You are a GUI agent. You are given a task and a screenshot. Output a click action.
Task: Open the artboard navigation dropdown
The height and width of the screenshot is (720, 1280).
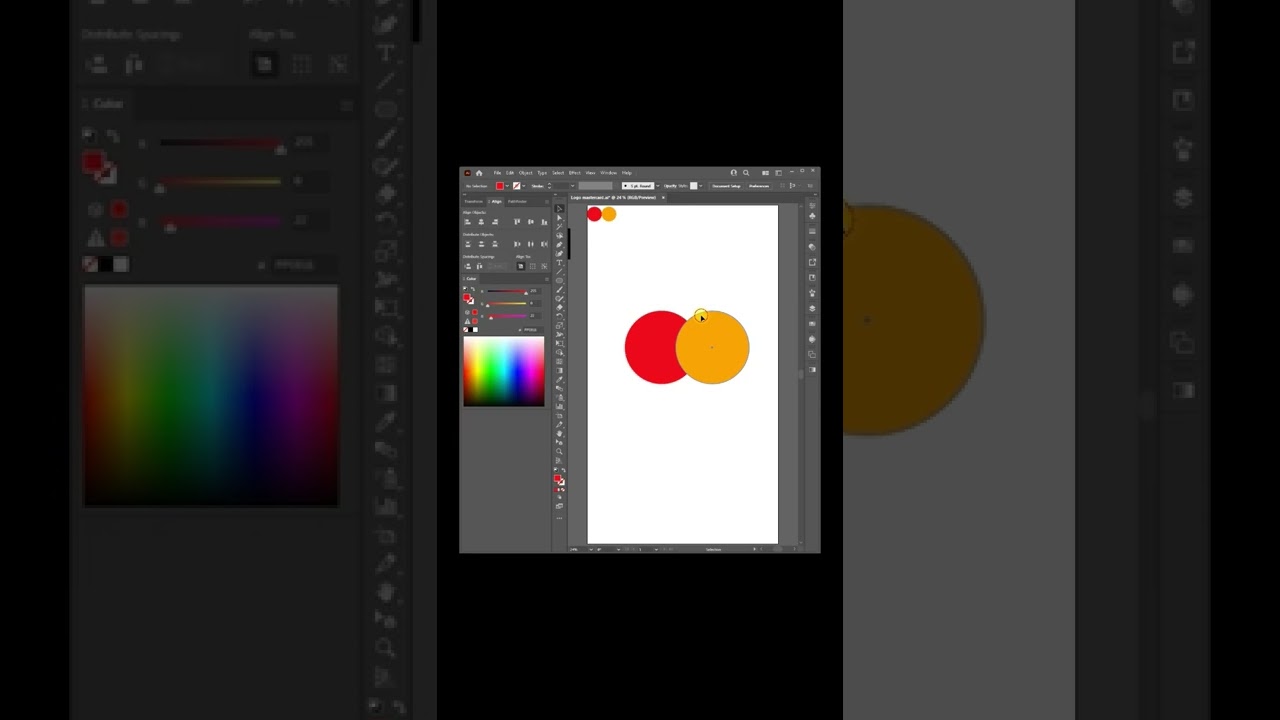pyautogui.click(x=656, y=549)
